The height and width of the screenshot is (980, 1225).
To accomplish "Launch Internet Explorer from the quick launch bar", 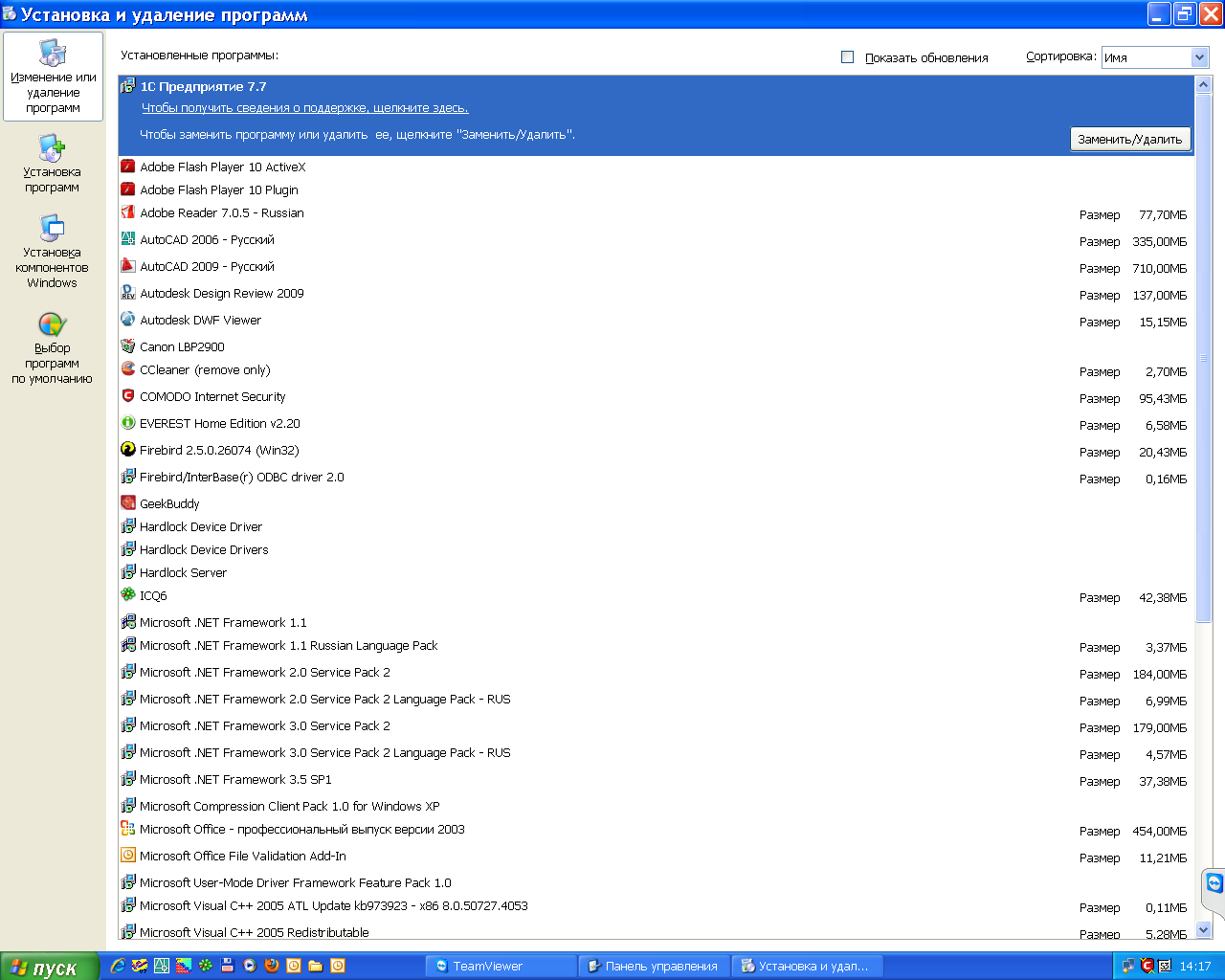I will pyautogui.click(x=118, y=966).
